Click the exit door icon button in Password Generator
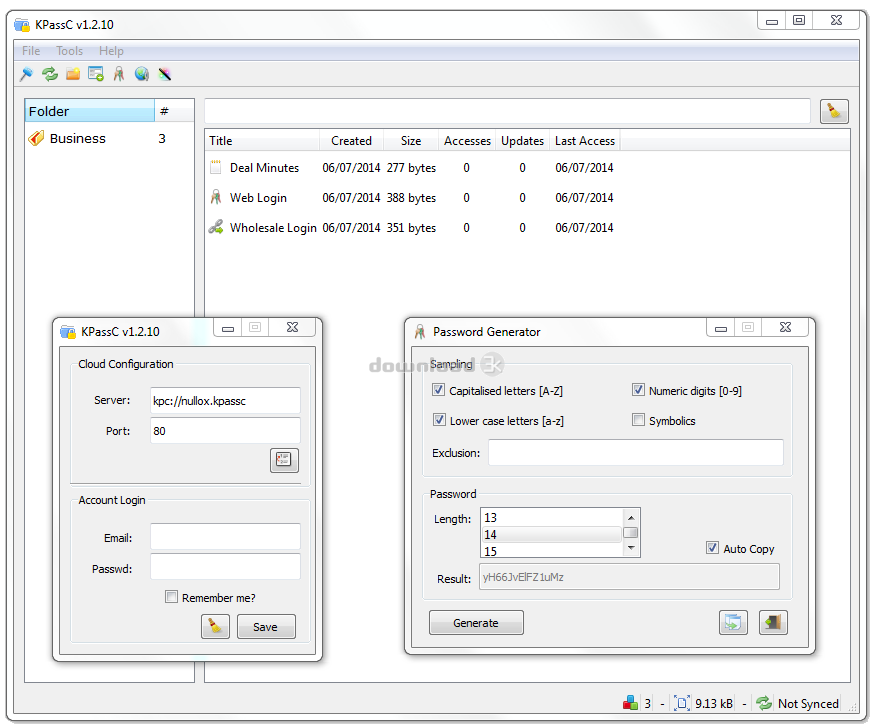The image size is (875, 728). pyautogui.click(x=773, y=622)
